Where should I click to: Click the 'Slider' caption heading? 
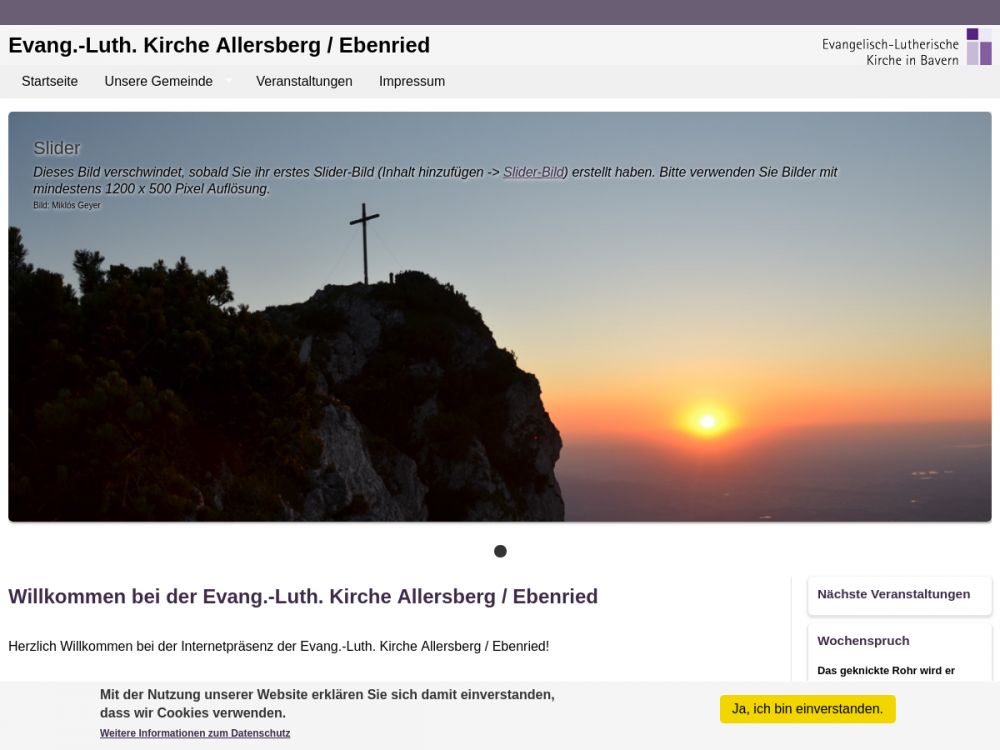pos(56,148)
